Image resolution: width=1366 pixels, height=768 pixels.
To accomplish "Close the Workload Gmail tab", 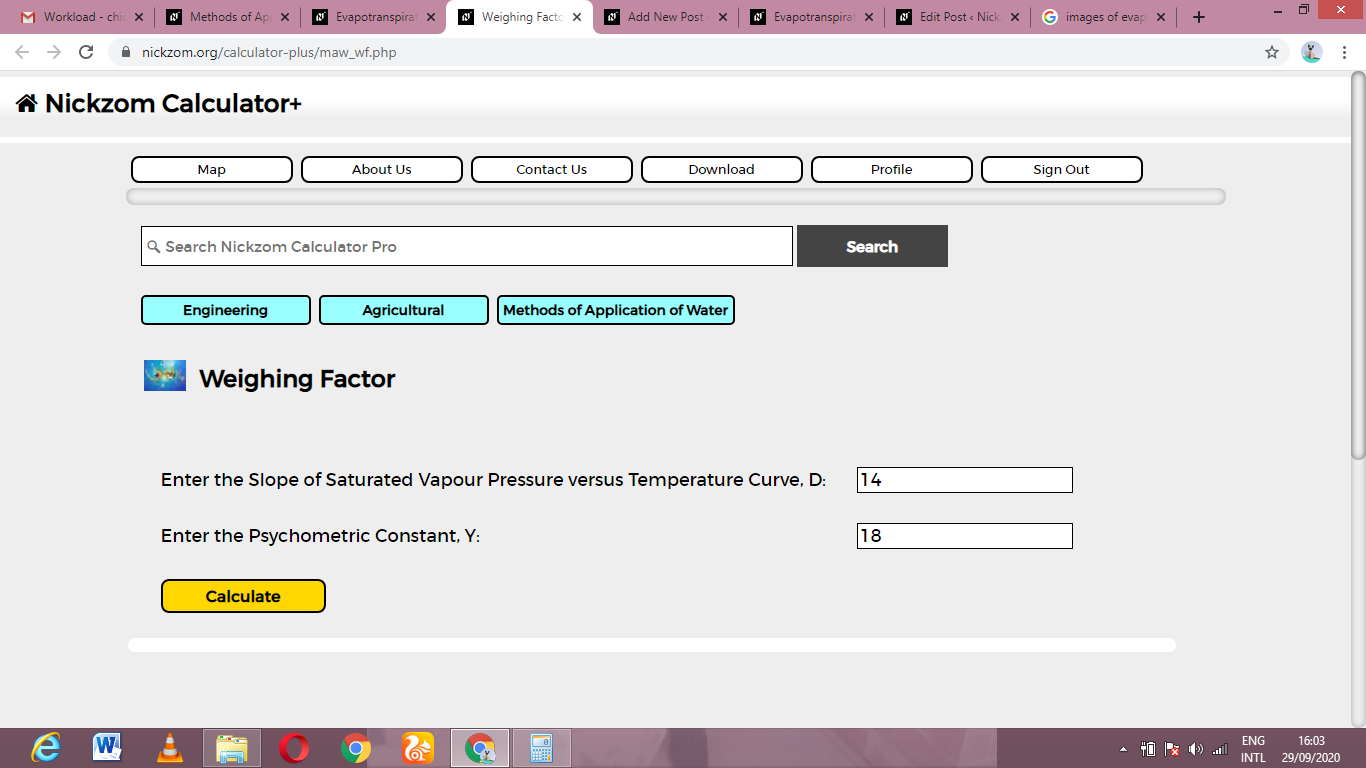I will coord(139,17).
